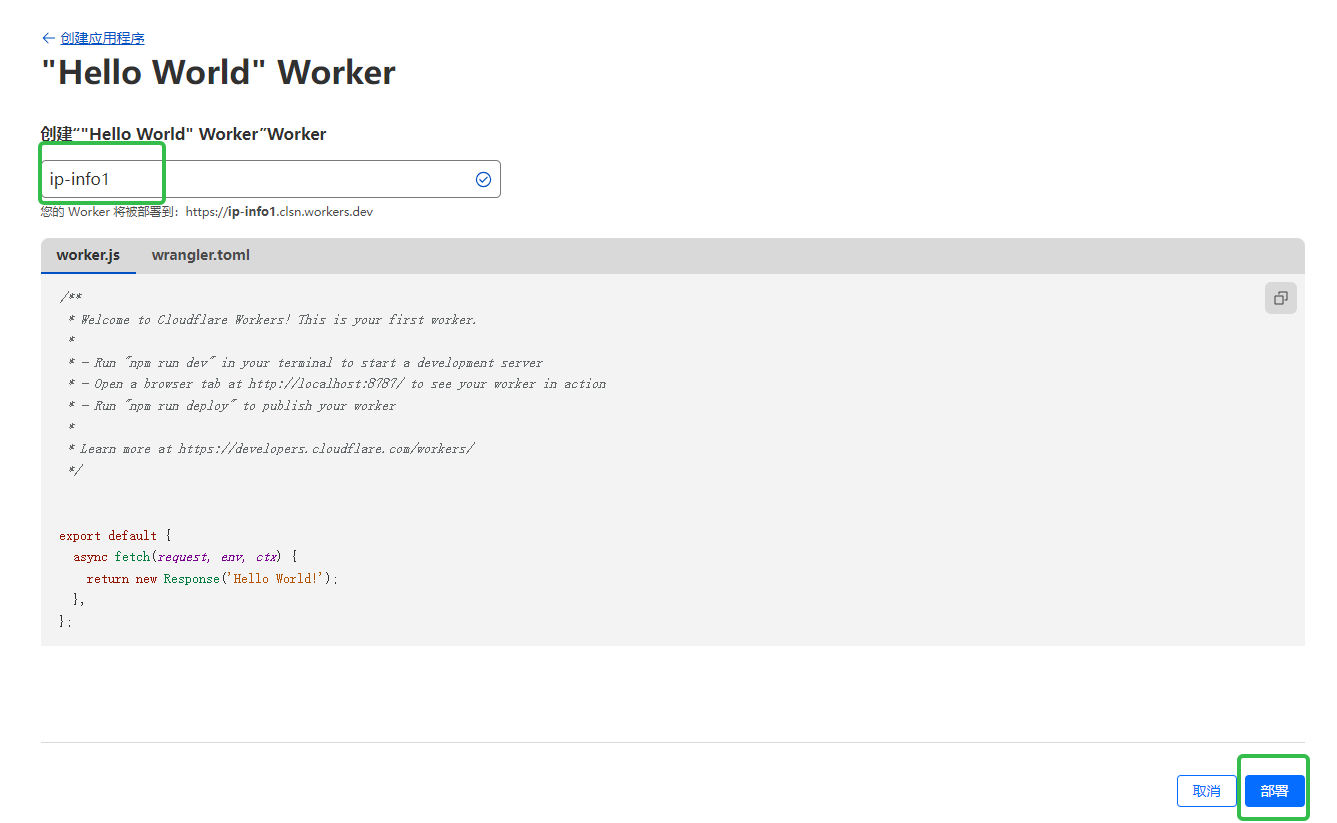Click the comment line about 'npm run deploy'
The height and width of the screenshot is (823, 1337).
(232, 406)
